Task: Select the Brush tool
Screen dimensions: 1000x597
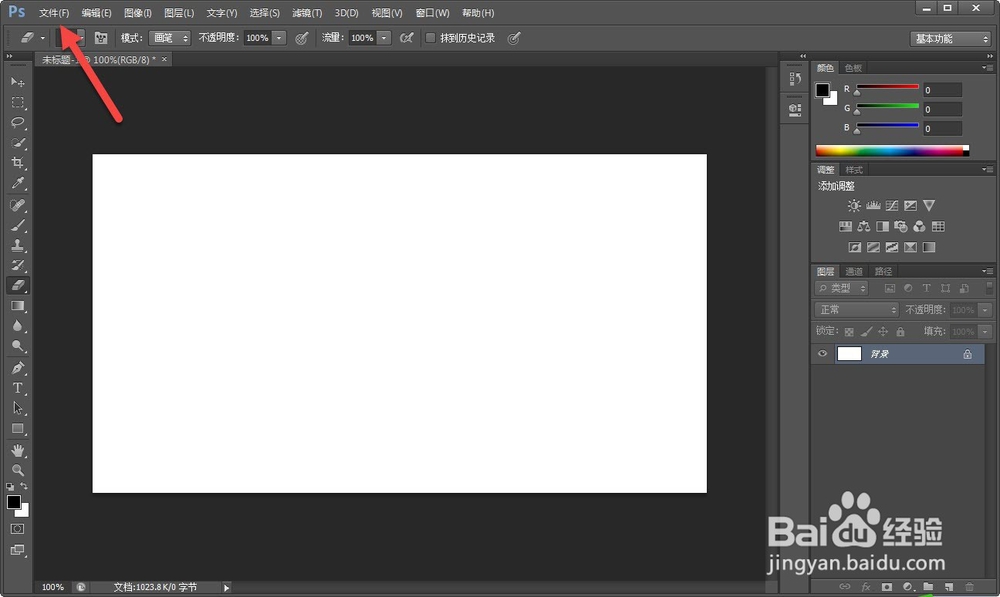Action: coord(17,225)
